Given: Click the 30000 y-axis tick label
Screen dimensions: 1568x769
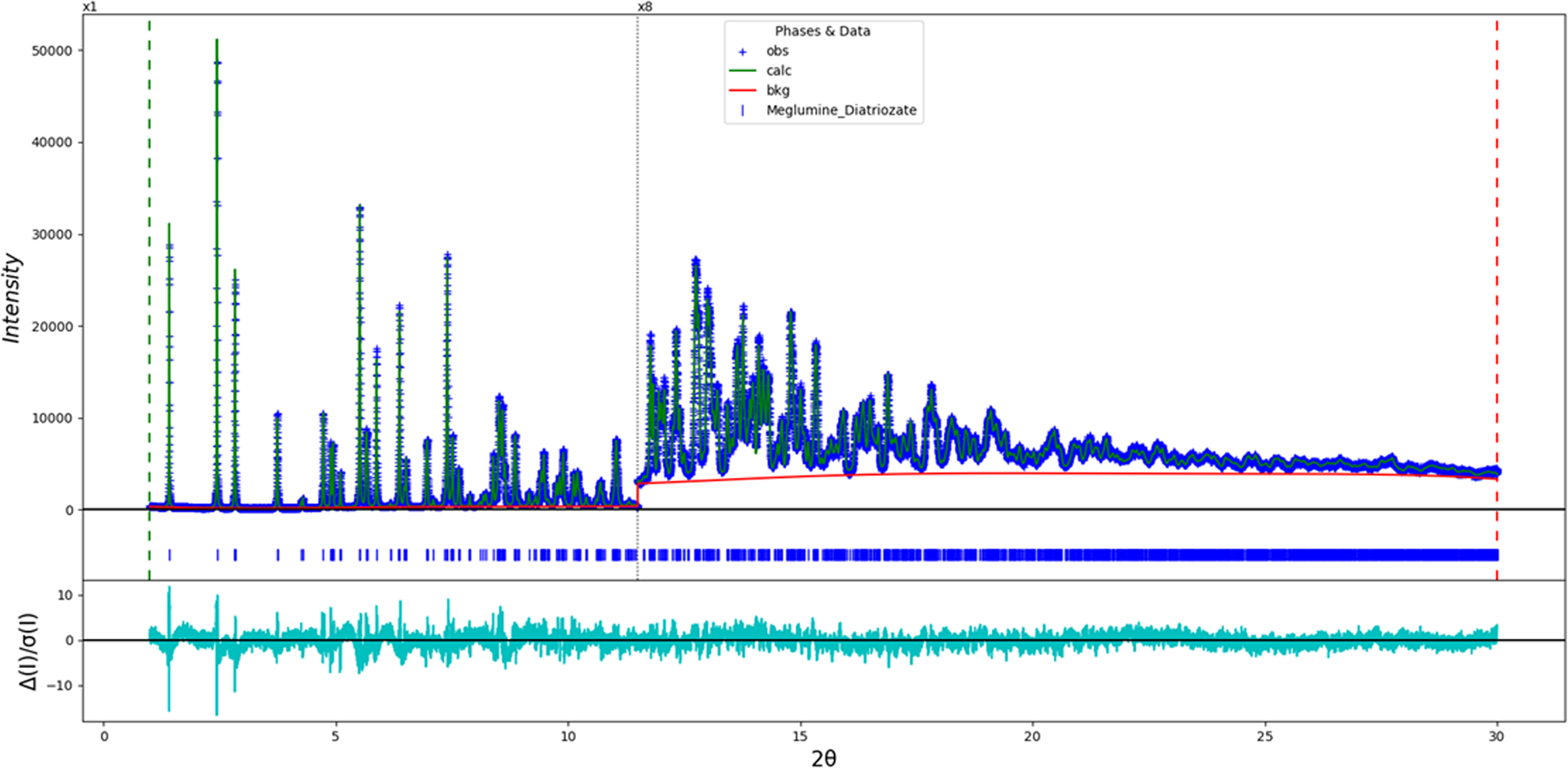Looking at the screenshot, I should 52,235.
